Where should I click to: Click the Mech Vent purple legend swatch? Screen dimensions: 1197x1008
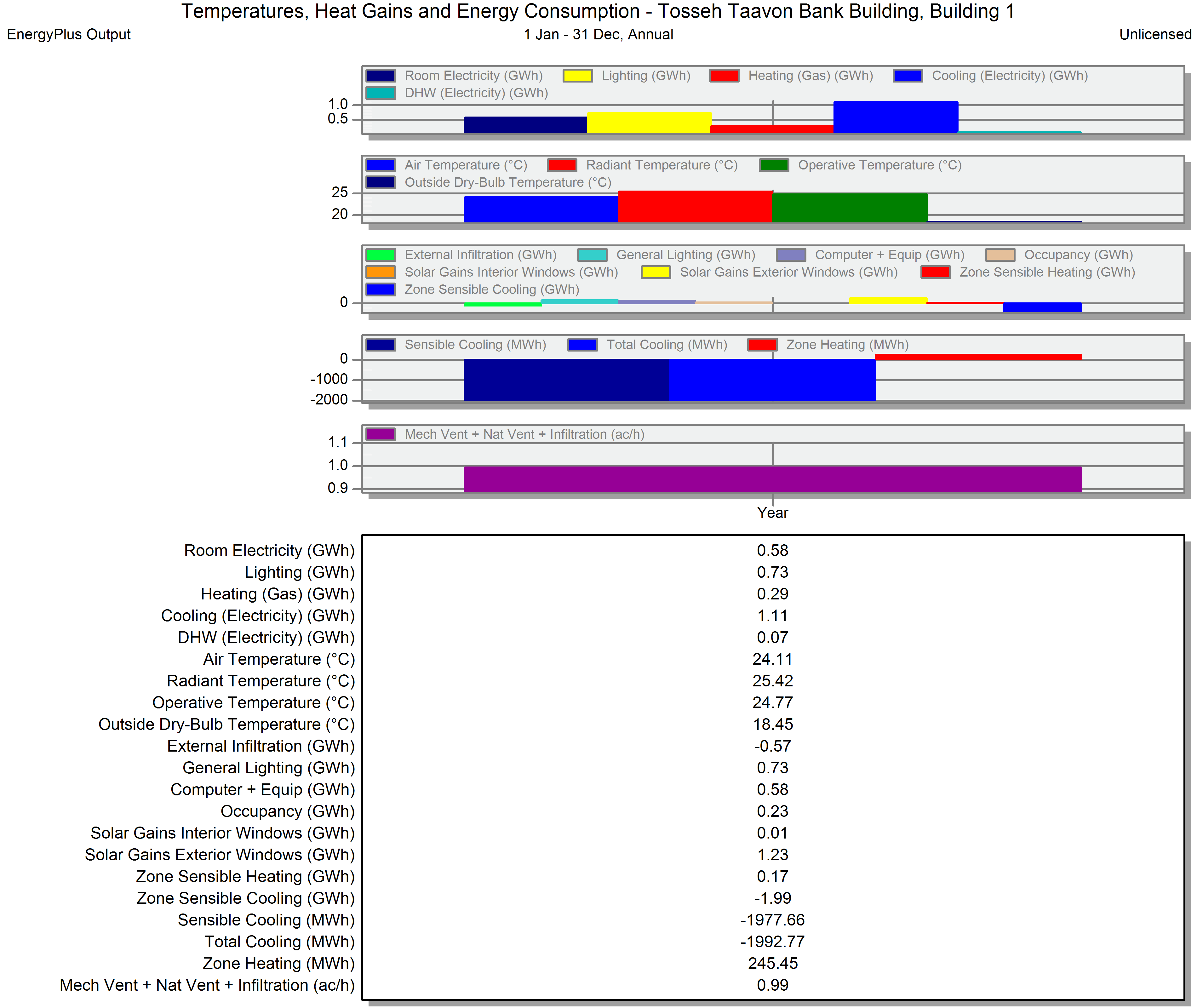coord(381,434)
